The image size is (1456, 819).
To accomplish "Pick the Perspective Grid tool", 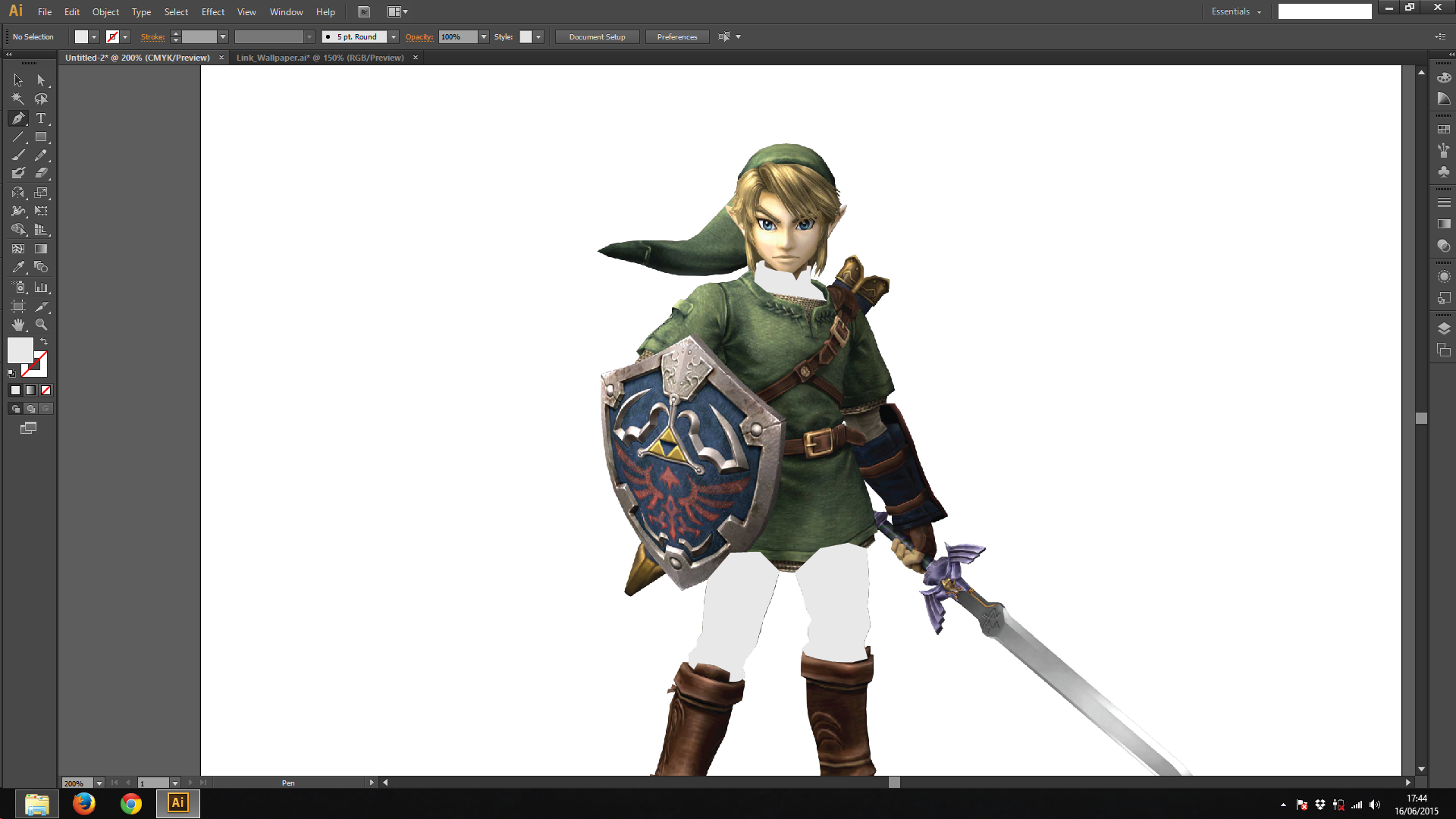I will pyautogui.click(x=41, y=229).
